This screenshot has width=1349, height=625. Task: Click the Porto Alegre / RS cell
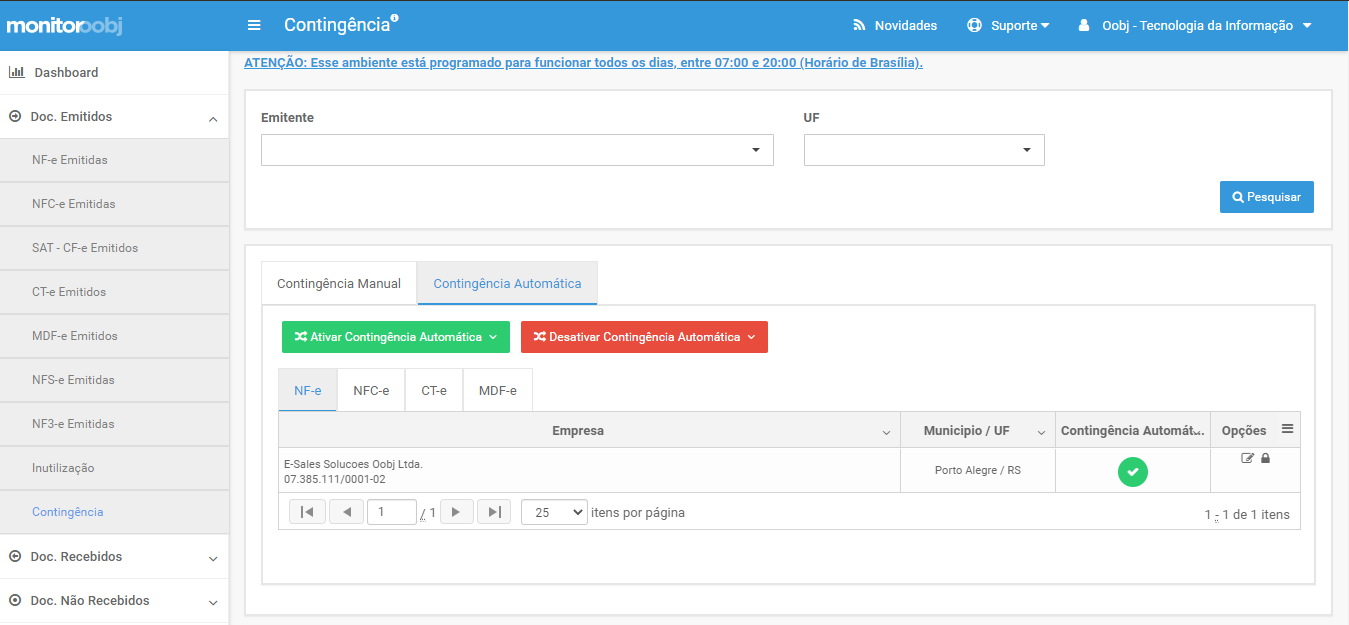(x=978, y=470)
